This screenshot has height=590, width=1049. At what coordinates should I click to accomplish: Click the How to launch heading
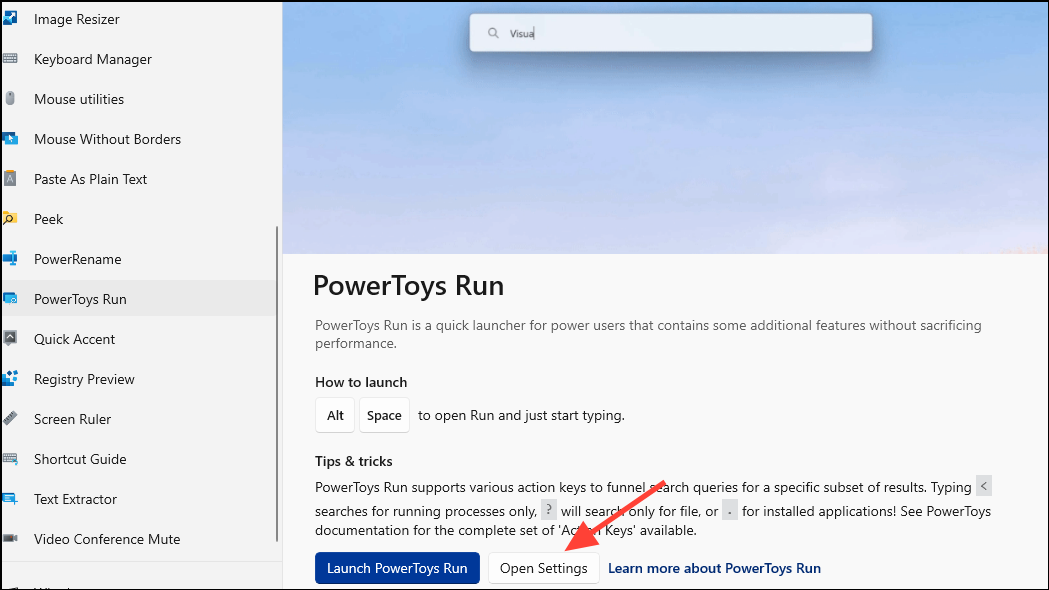[361, 382]
